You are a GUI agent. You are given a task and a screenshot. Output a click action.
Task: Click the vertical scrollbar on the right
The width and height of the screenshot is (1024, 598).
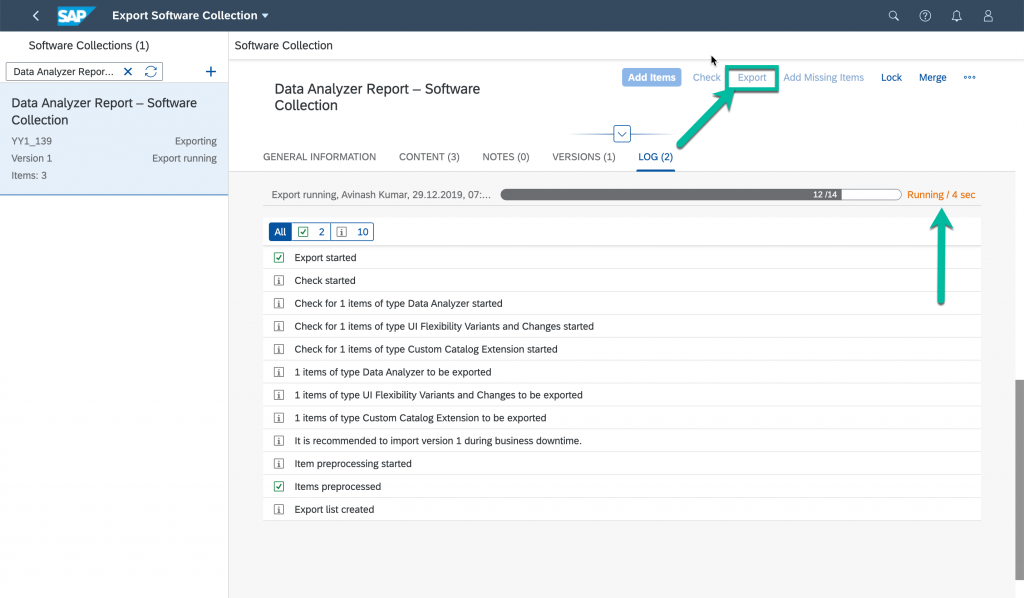click(x=1019, y=480)
